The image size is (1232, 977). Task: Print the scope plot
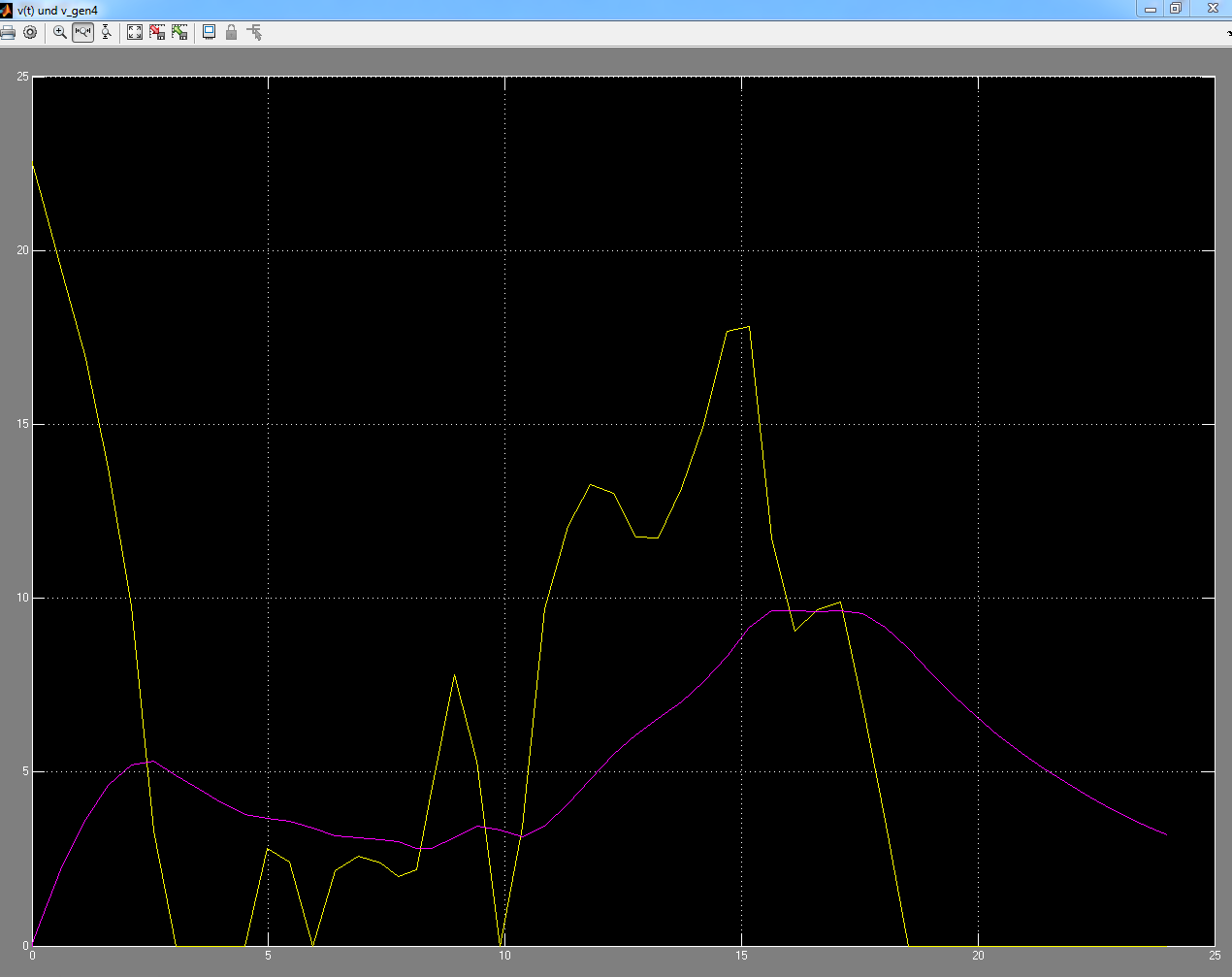coord(8,32)
